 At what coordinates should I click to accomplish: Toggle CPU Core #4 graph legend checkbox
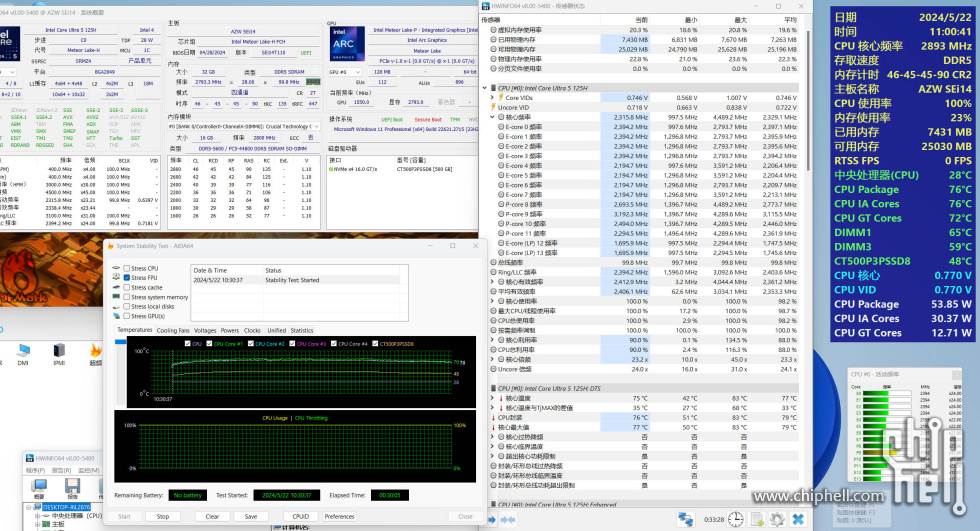tap(334, 344)
